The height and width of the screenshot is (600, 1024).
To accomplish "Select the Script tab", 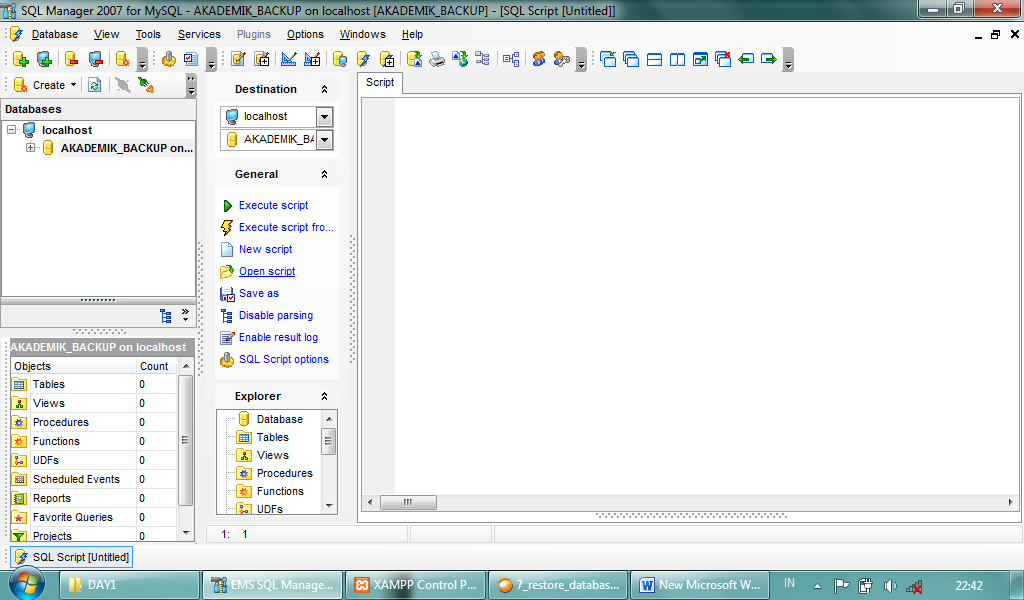I will point(380,82).
